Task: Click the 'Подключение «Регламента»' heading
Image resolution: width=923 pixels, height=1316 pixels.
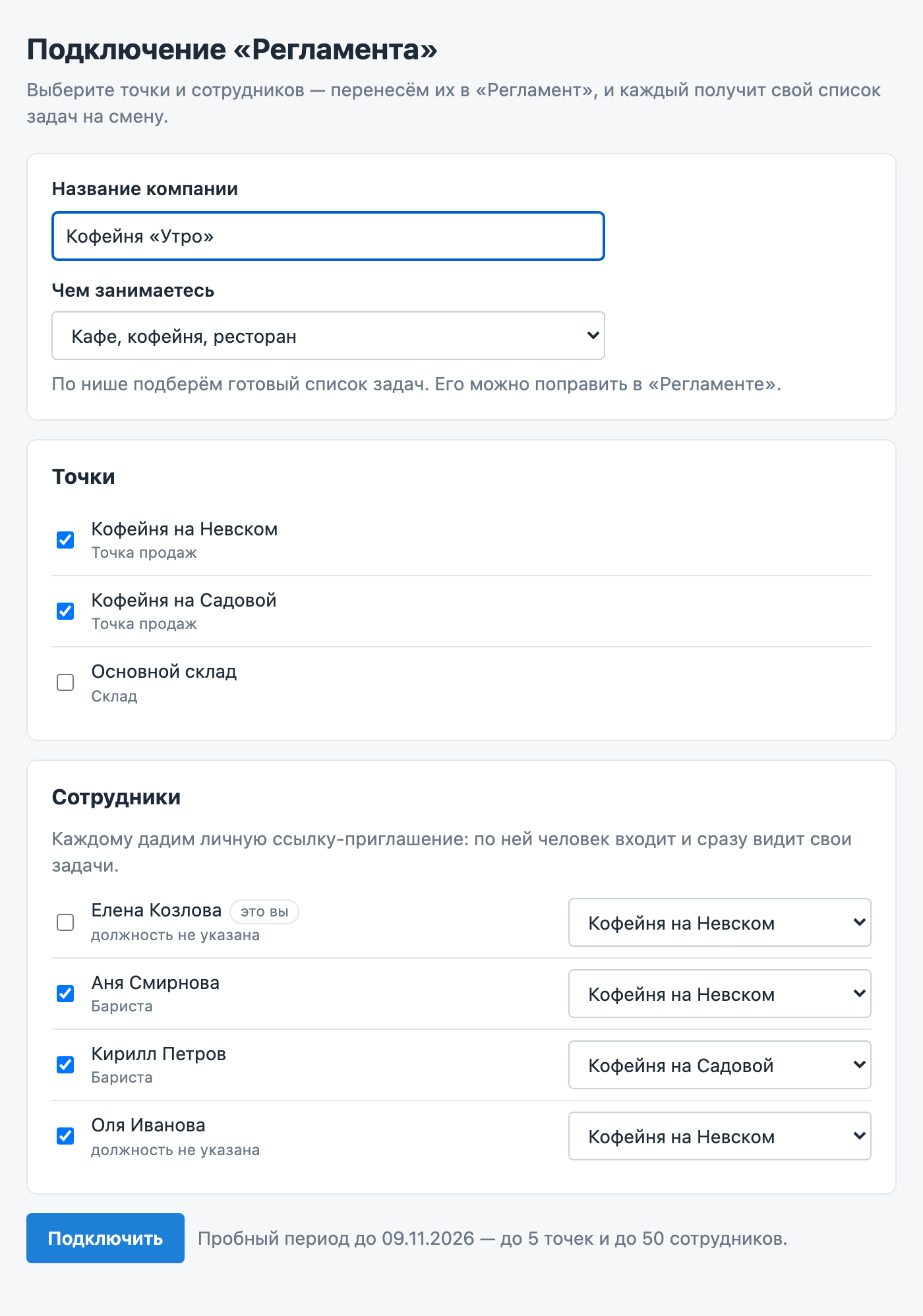Action: click(232, 50)
